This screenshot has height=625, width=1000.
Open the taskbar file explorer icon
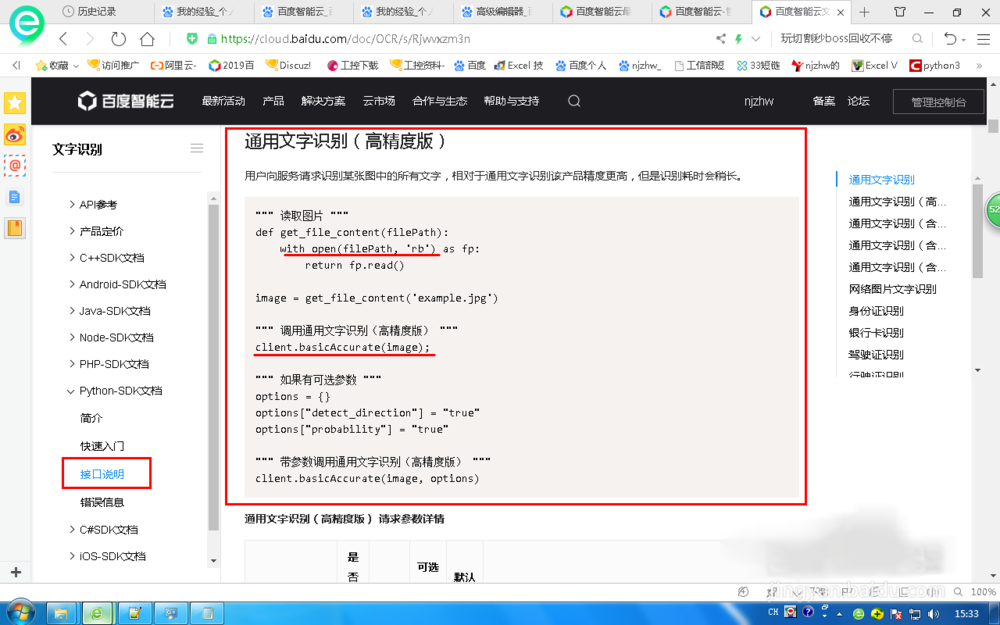[x=61, y=613]
